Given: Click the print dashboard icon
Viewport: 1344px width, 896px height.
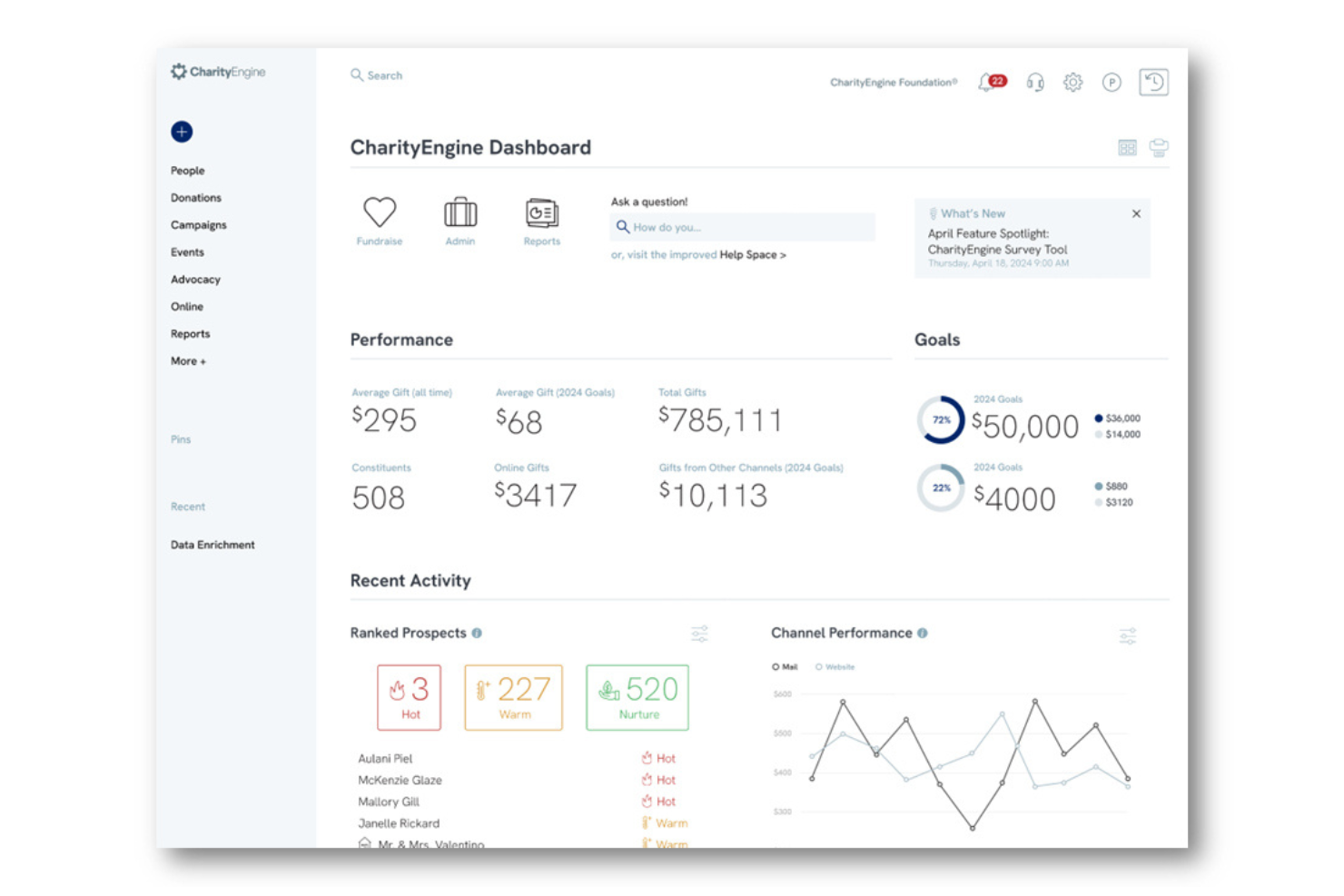Looking at the screenshot, I should coord(1159,148).
